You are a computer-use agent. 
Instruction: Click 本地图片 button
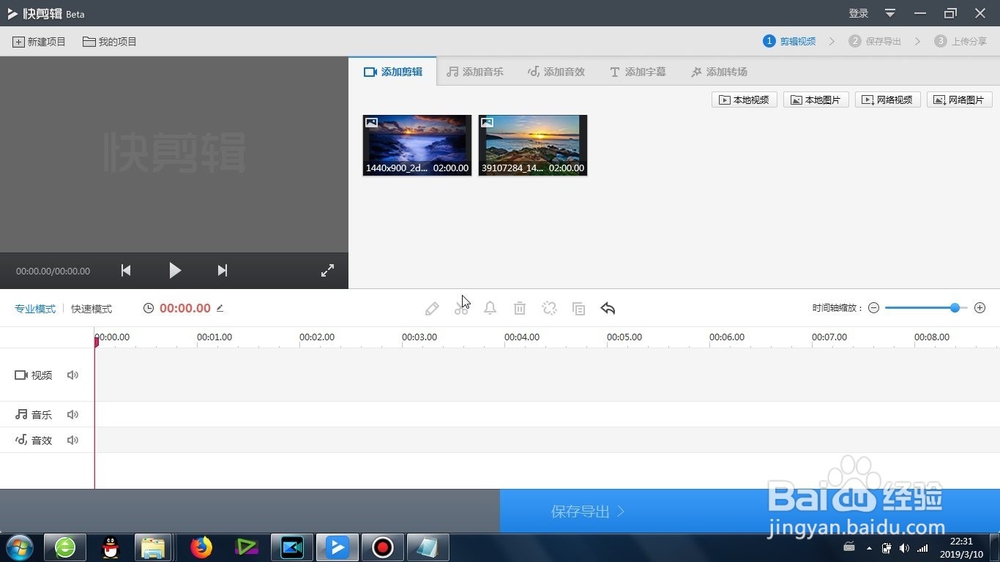(x=816, y=100)
